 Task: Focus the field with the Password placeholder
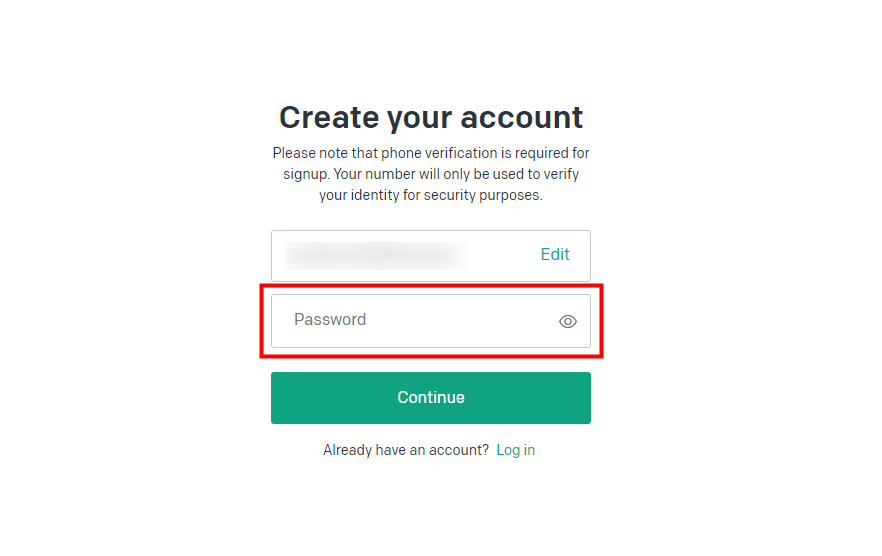tap(431, 321)
